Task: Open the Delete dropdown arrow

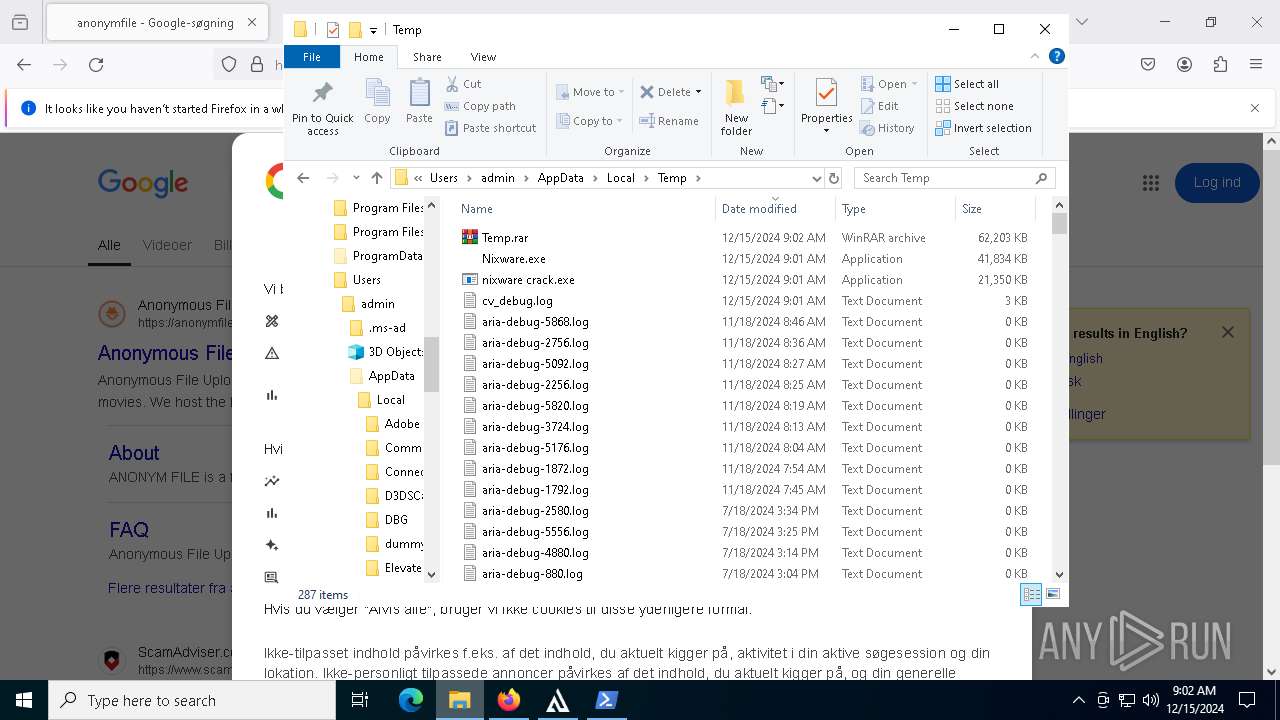Action: [x=698, y=92]
